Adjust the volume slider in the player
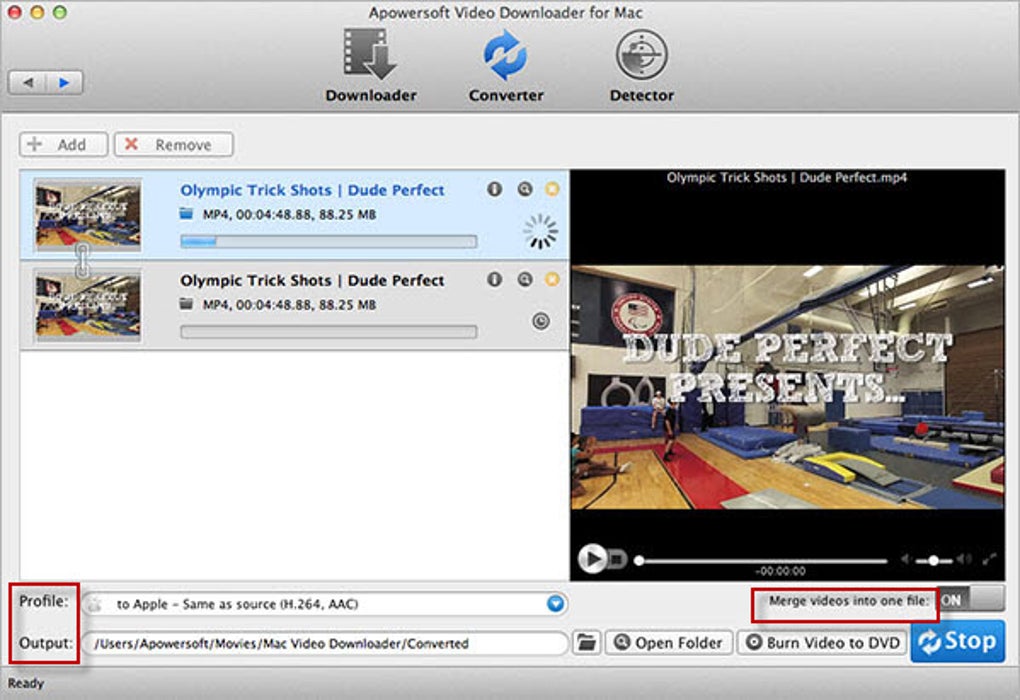The image size is (1020, 700). click(x=933, y=560)
